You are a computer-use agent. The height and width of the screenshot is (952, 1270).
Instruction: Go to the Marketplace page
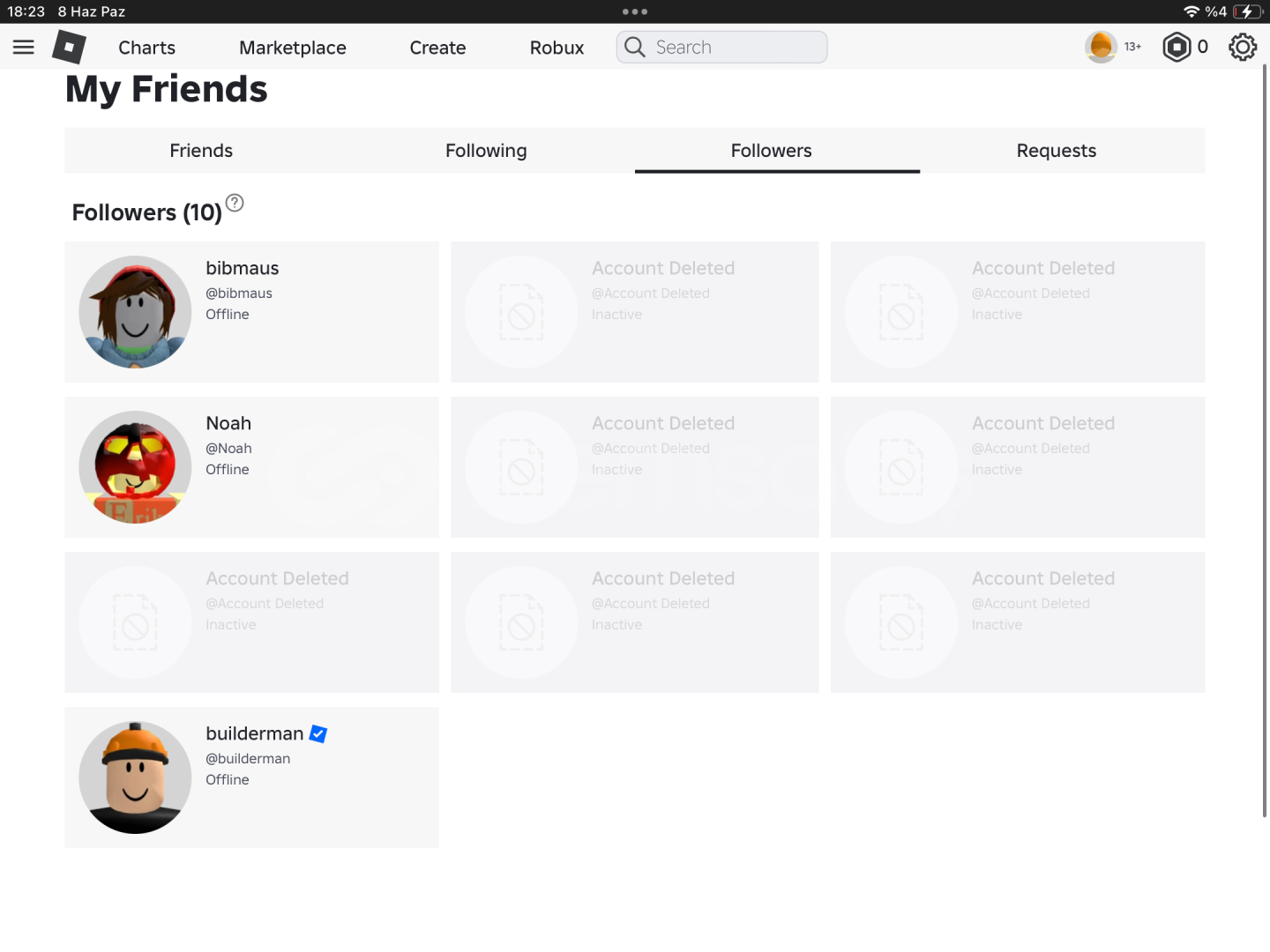pyautogui.click(x=293, y=48)
